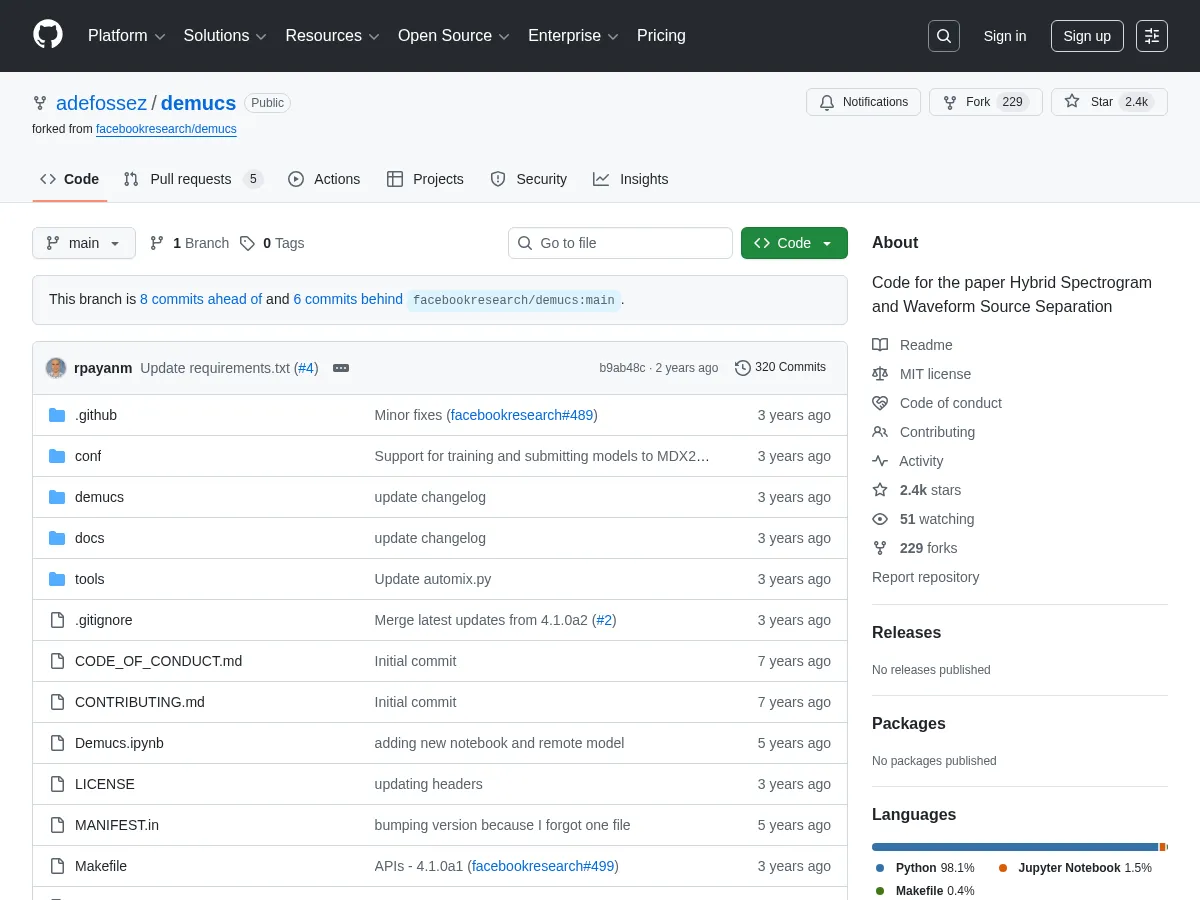The image size is (1200, 900).
Task: Click the tags icon showing 0 Tags
Action: click(247, 243)
